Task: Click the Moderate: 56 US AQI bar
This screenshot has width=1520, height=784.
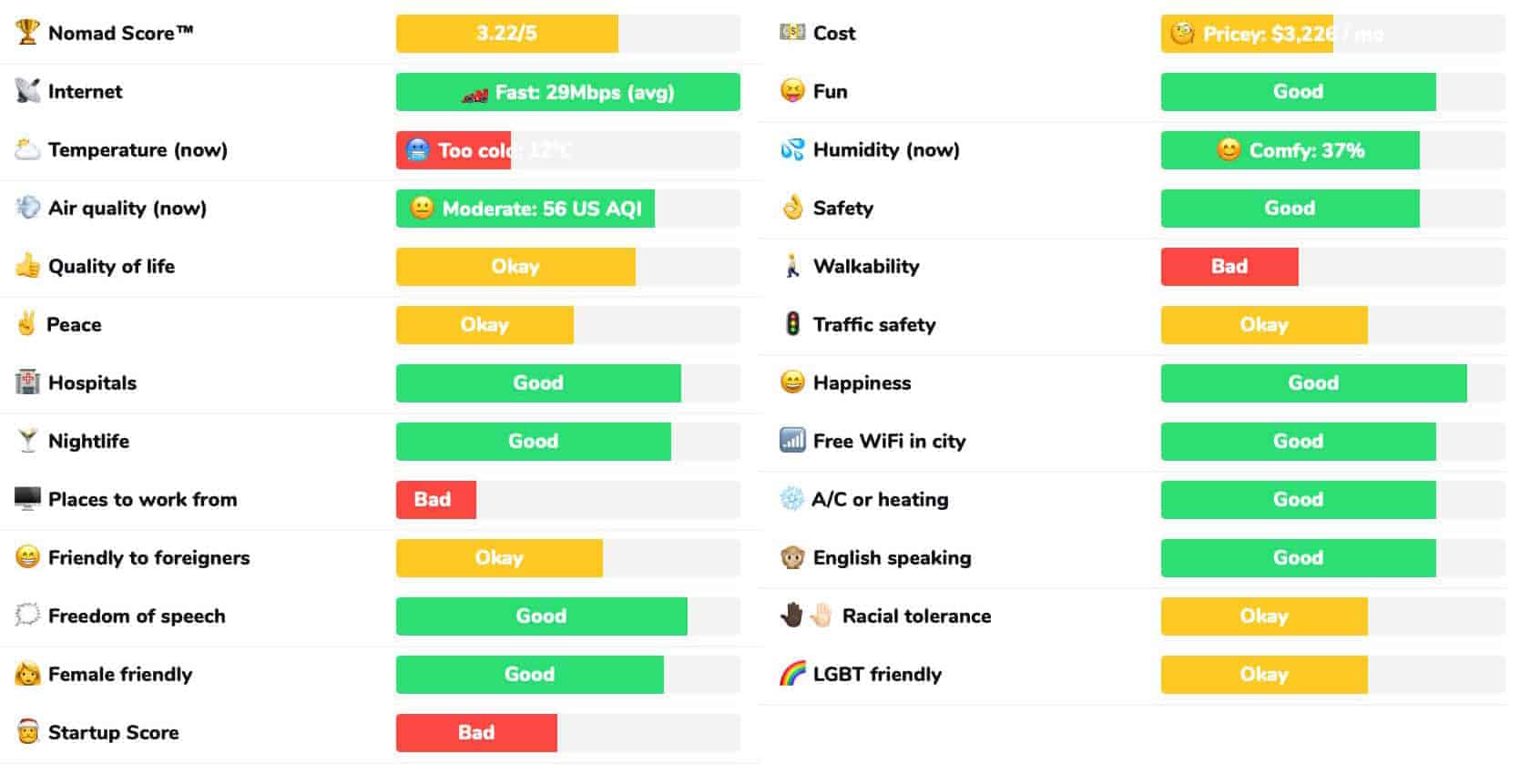Action: (x=525, y=209)
